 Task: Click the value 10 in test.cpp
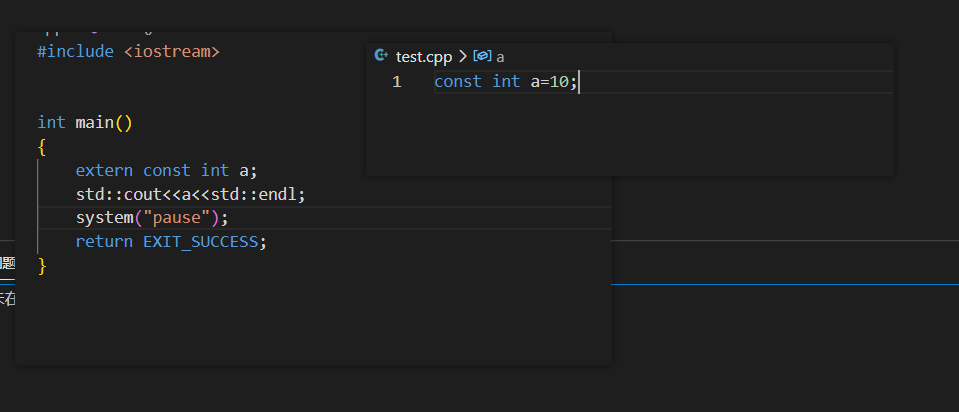[559, 82]
